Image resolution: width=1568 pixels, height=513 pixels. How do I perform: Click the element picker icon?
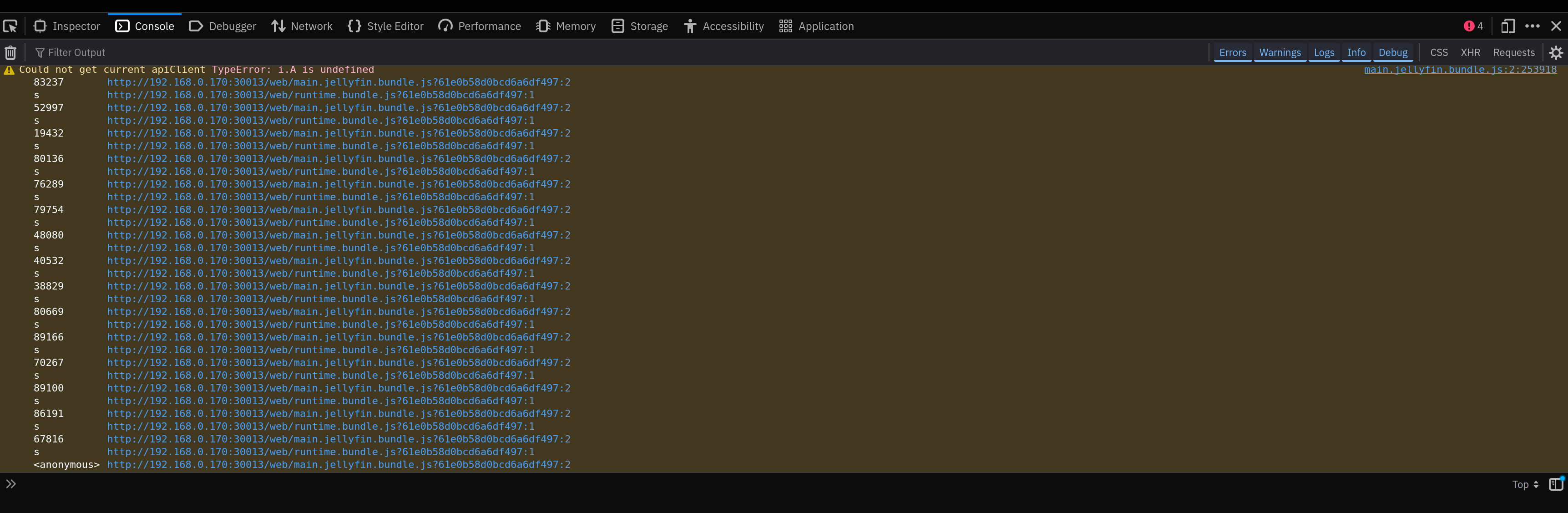click(10, 26)
